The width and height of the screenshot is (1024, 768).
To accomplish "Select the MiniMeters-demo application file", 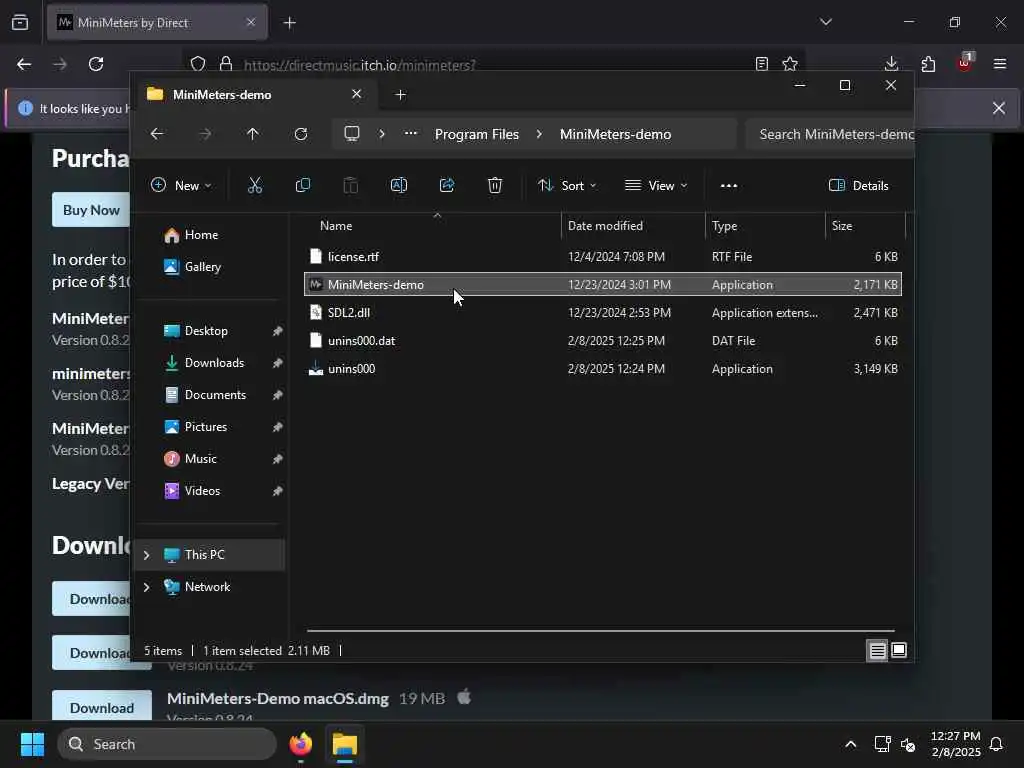I will pos(603,285).
